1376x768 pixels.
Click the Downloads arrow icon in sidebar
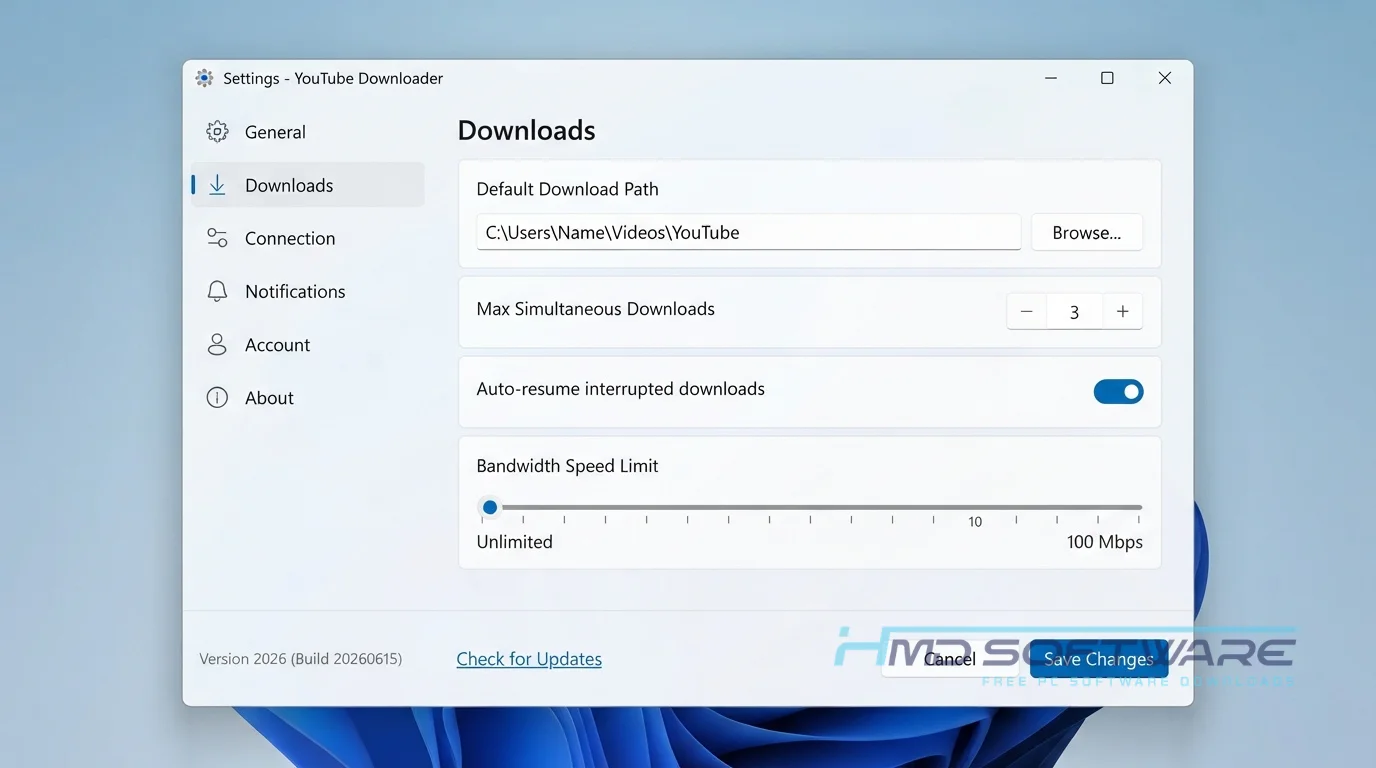click(x=217, y=185)
